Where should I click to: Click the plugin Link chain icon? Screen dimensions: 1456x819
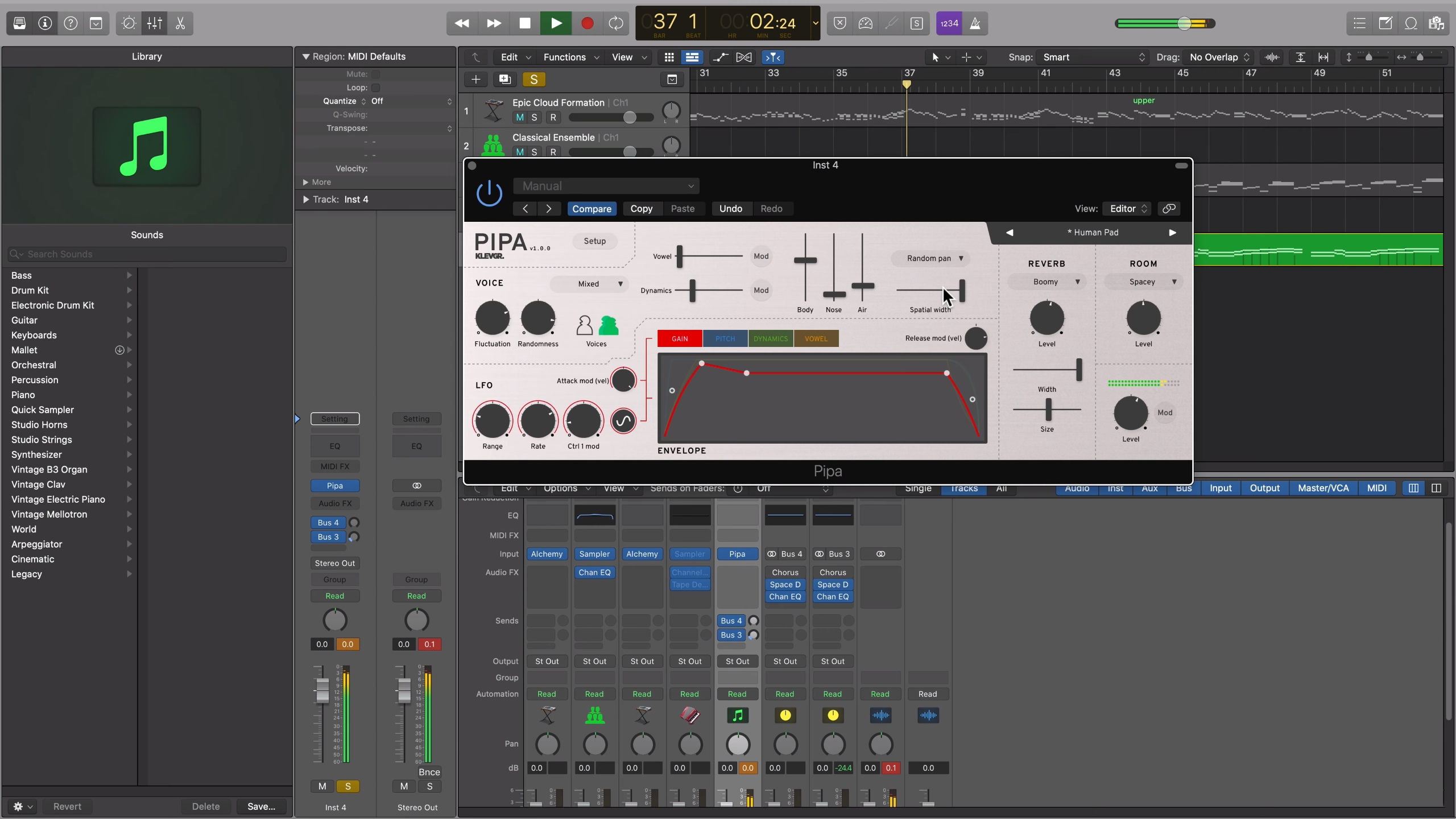click(x=1169, y=209)
